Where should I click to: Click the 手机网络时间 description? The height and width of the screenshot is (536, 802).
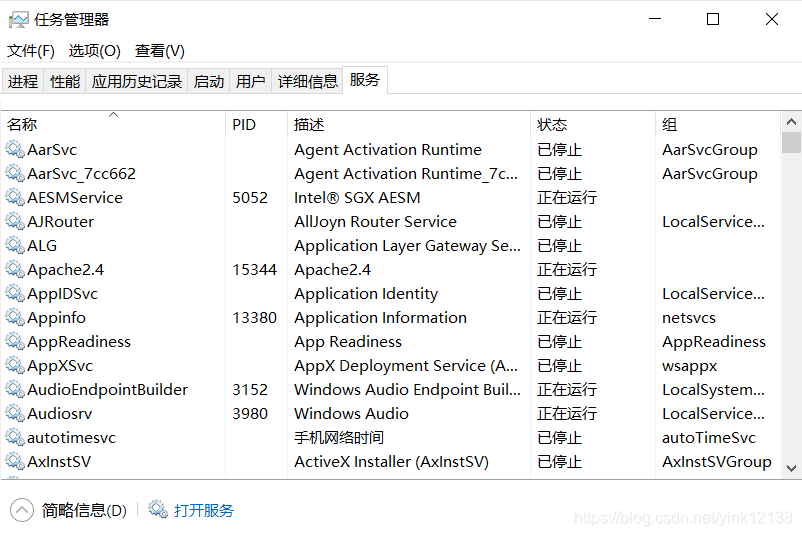pos(339,438)
